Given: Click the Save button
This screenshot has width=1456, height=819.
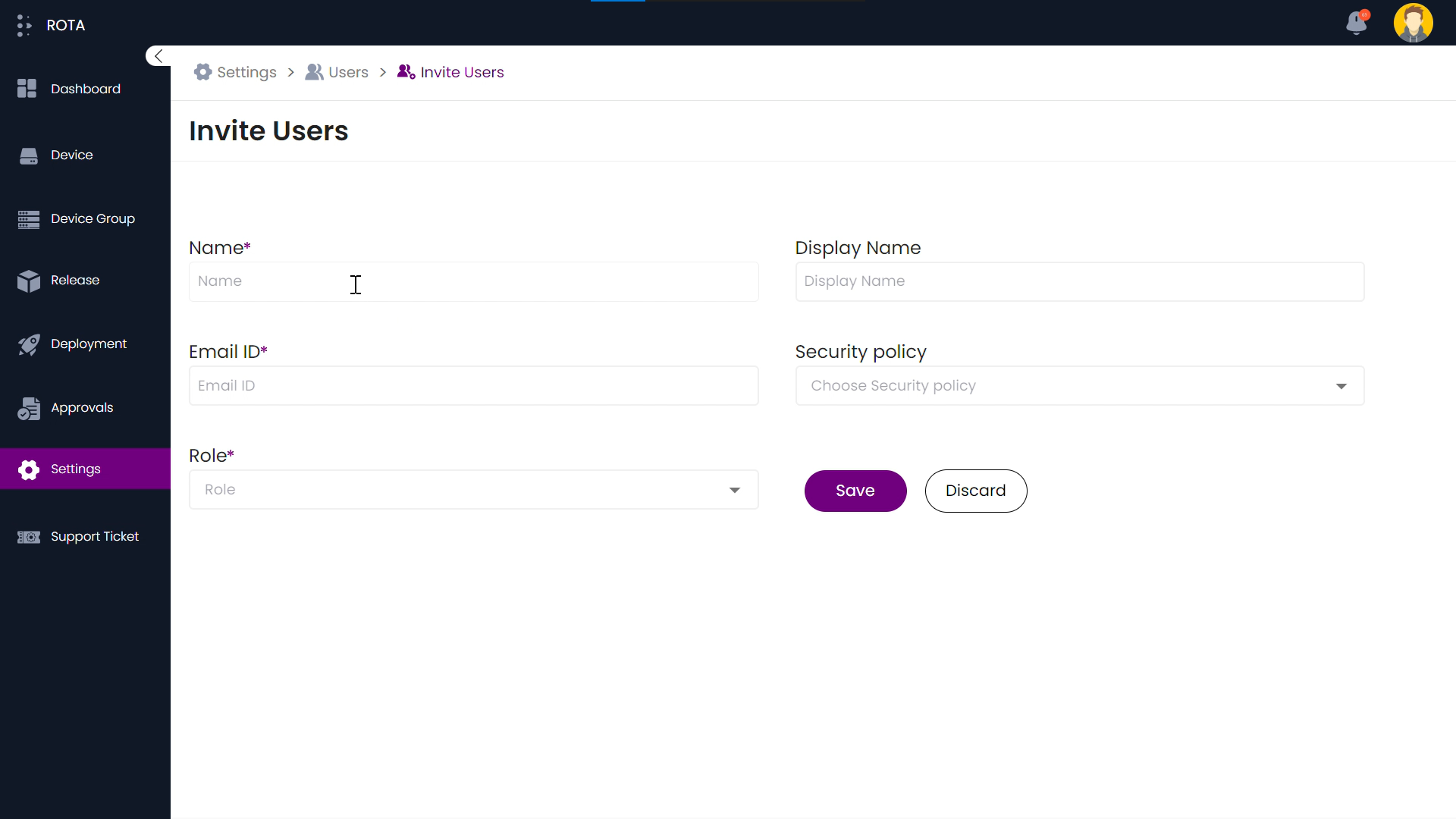Looking at the screenshot, I should pos(856,491).
